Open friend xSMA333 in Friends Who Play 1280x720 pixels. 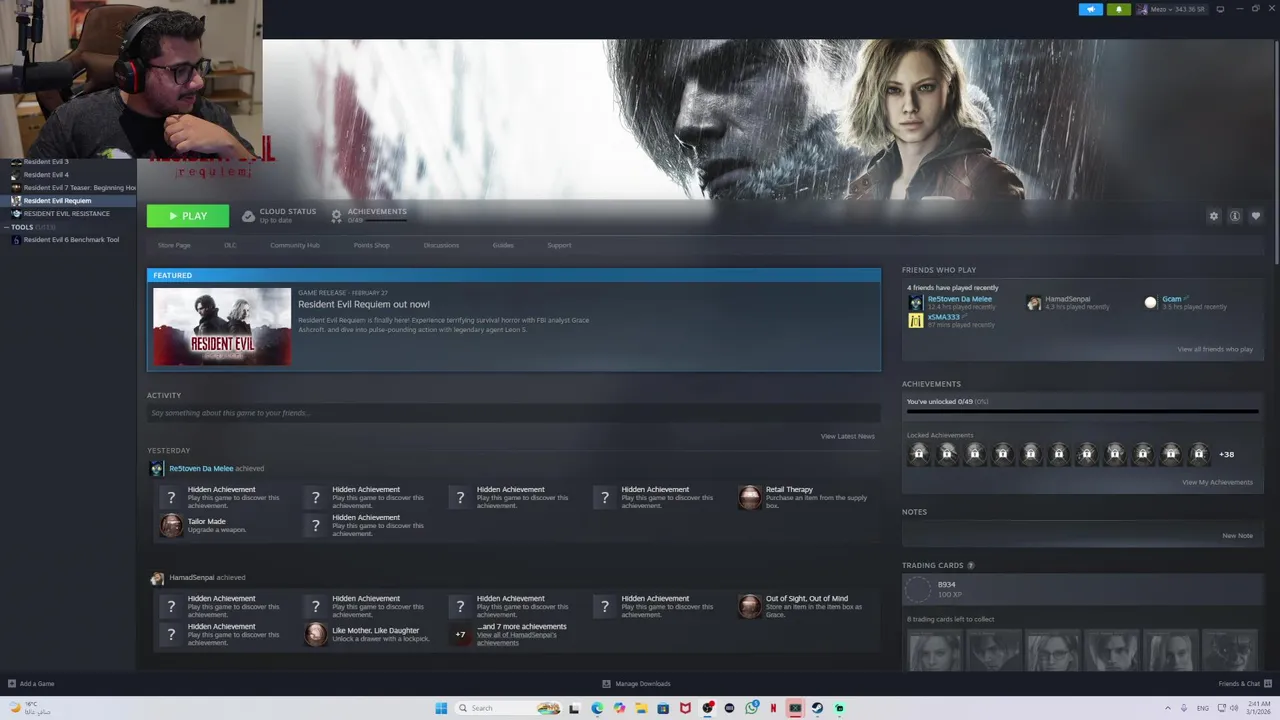coord(943,317)
